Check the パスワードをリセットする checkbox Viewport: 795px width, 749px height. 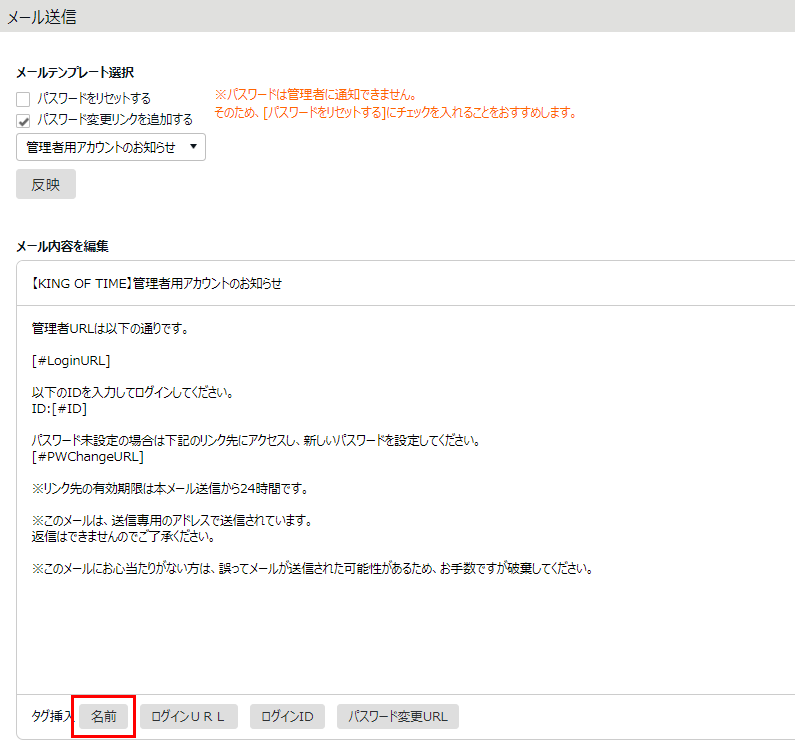tap(23, 99)
